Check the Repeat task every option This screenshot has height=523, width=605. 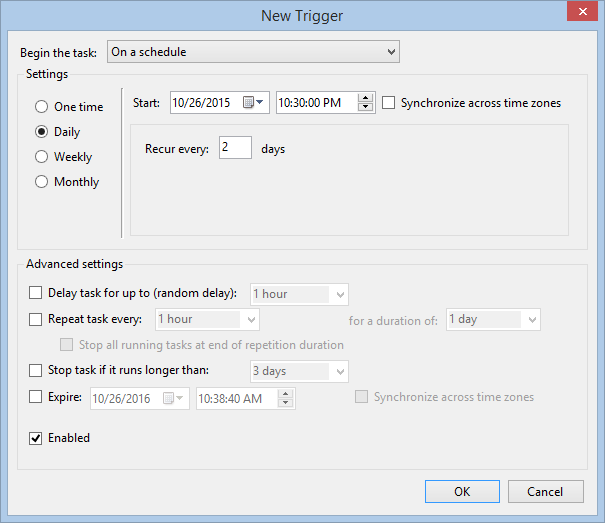coord(36,320)
